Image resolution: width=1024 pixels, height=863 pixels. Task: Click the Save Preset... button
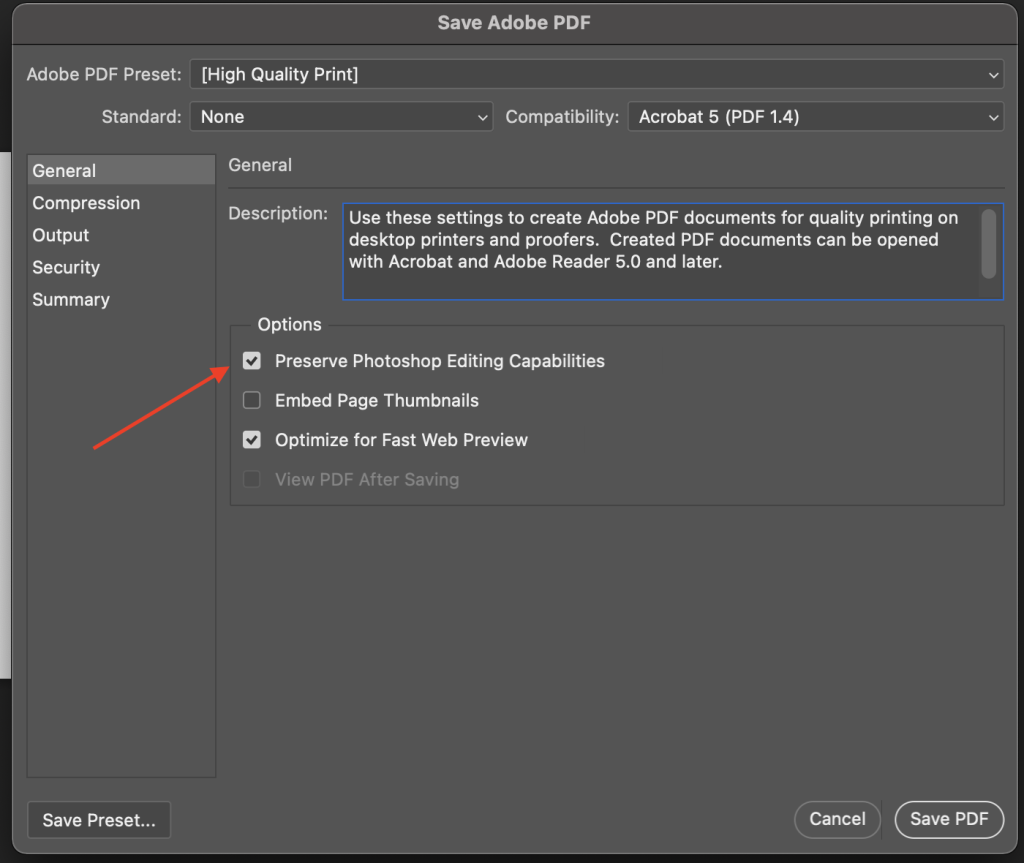click(99, 820)
